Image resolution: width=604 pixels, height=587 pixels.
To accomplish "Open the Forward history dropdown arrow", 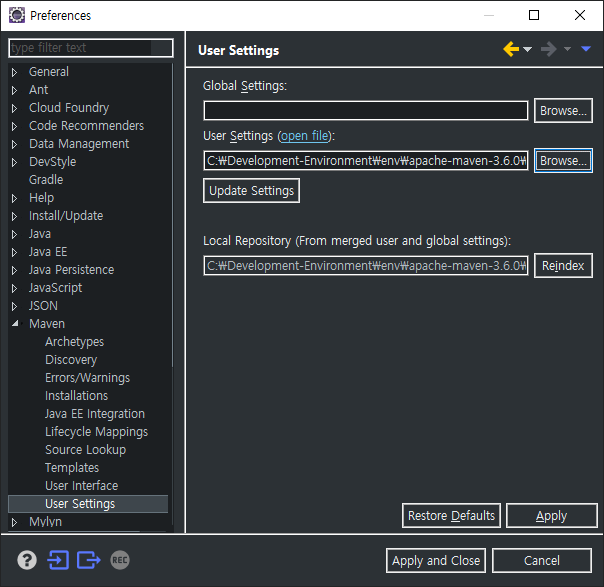I will pos(567,49).
